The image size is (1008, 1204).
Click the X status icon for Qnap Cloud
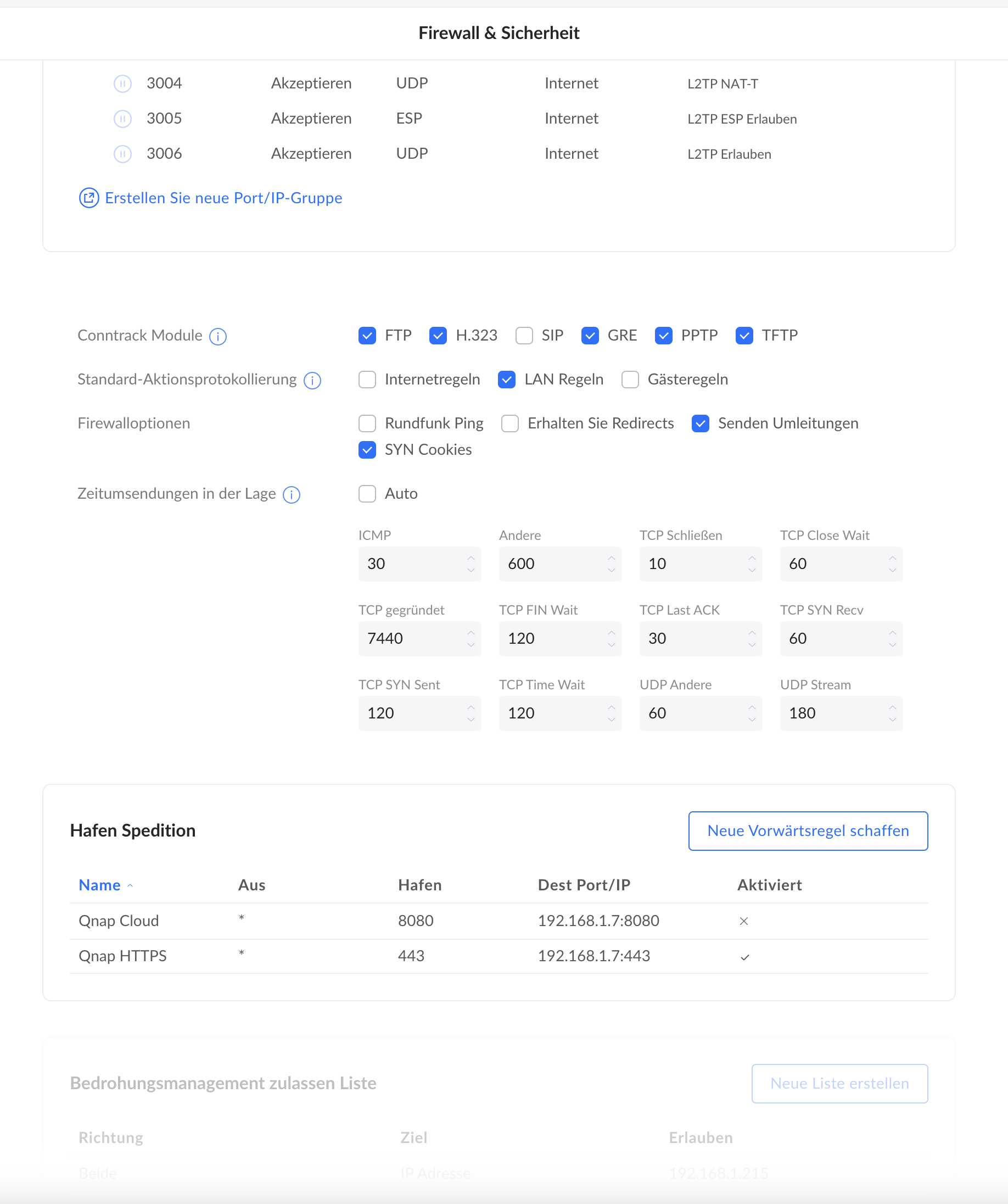744,921
